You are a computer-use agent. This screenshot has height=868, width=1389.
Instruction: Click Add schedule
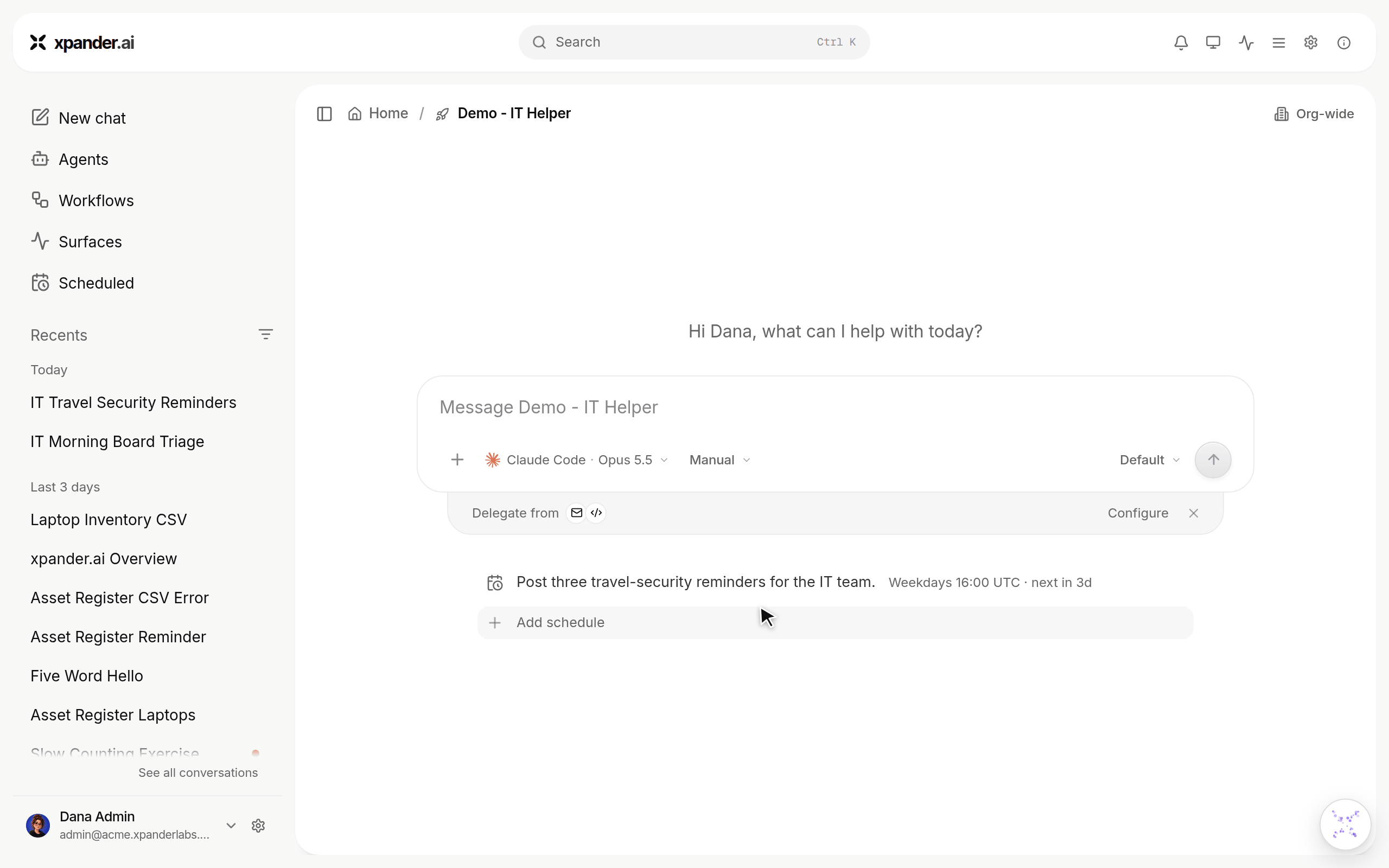point(835,622)
